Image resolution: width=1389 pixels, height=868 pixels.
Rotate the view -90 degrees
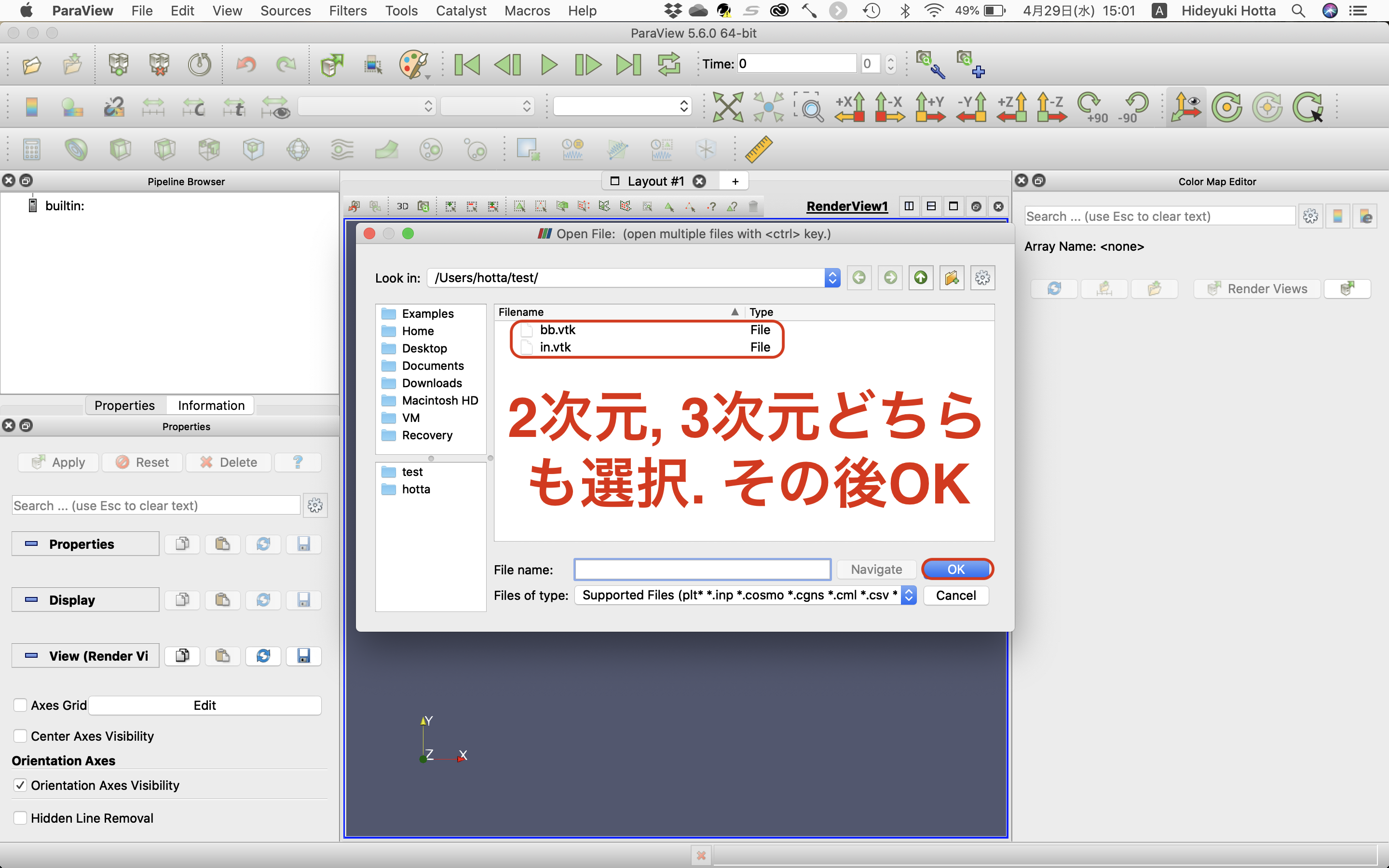[x=1132, y=108]
